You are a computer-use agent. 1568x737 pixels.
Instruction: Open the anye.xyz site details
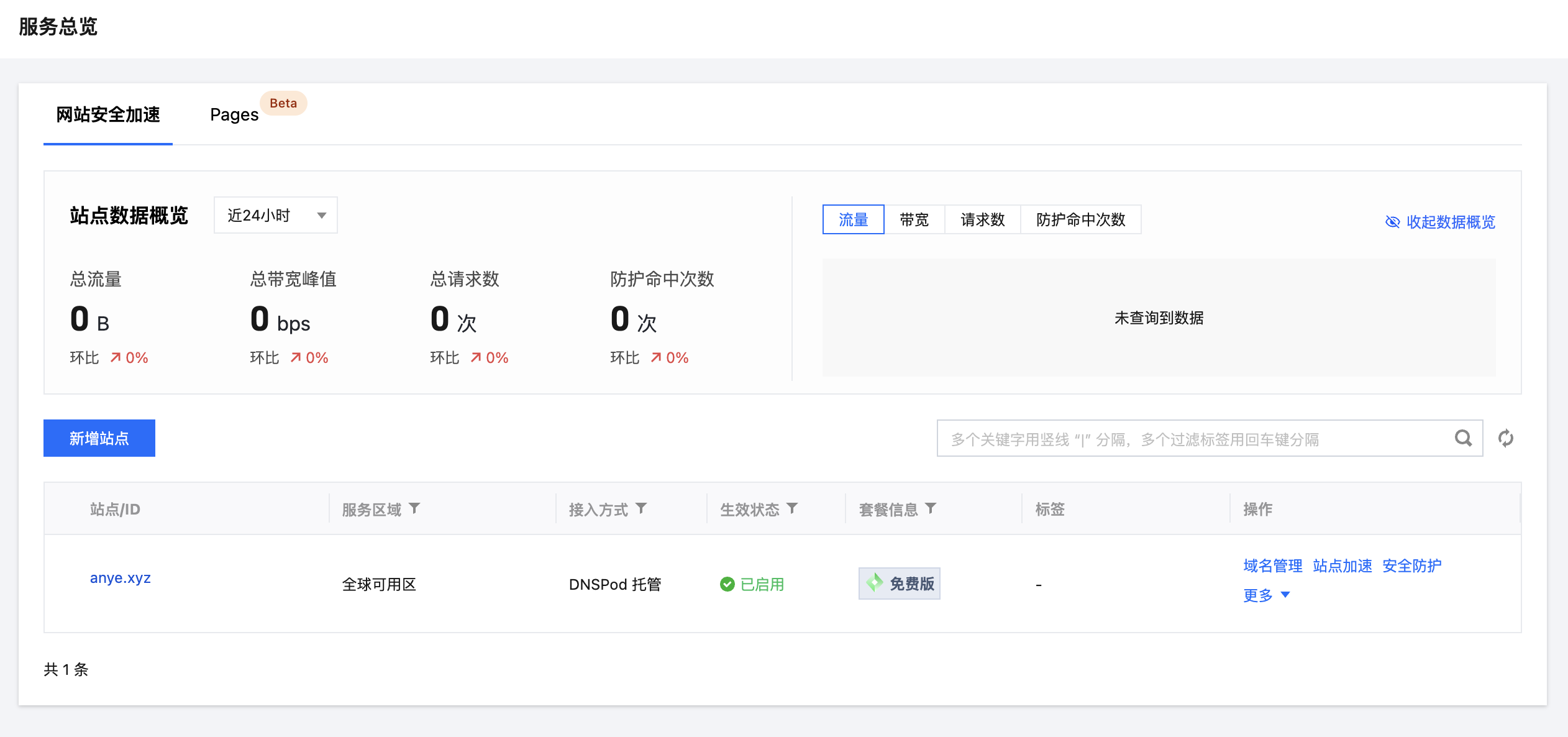click(x=120, y=577)
